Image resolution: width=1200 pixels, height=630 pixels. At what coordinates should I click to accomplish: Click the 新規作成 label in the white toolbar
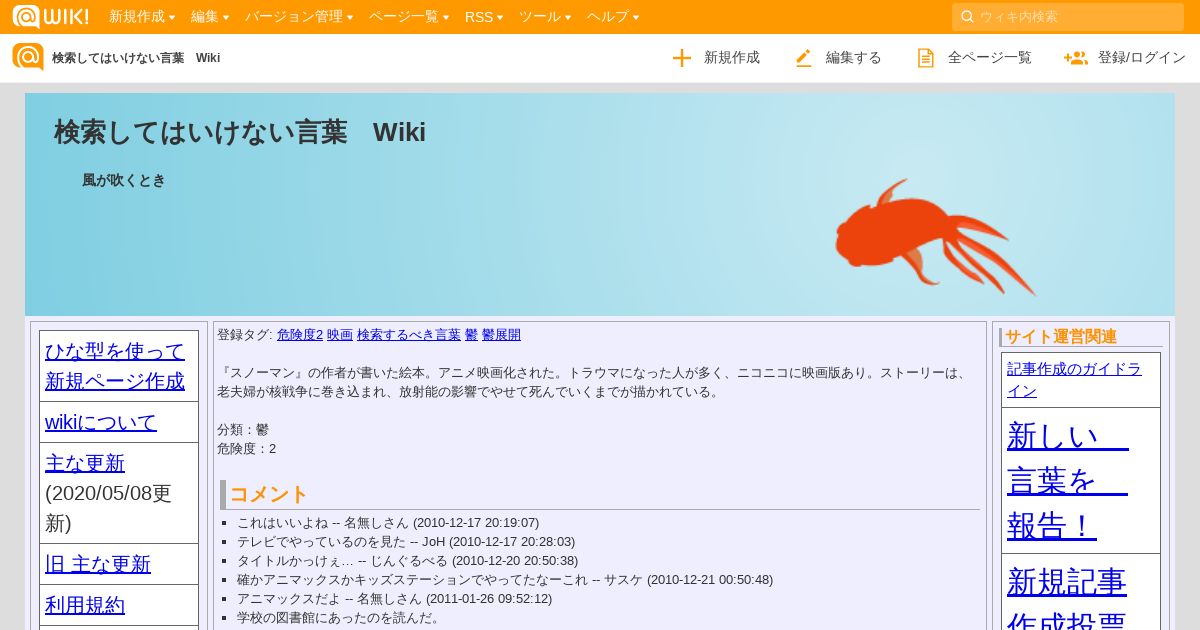[732, 58]
